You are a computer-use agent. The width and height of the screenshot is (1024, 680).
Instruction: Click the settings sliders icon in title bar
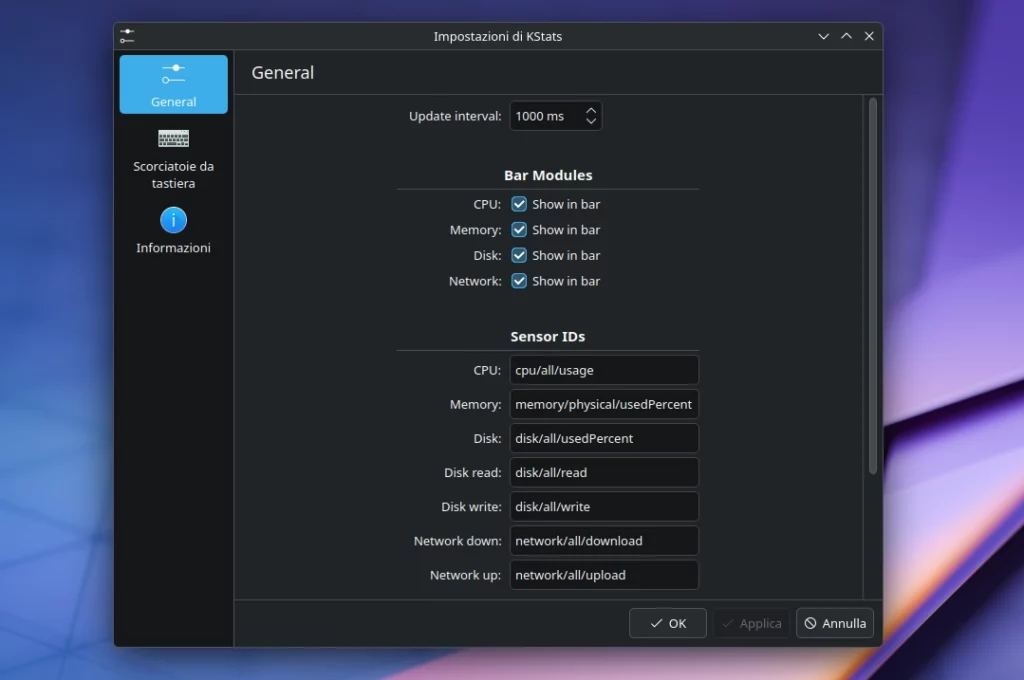pos(127,37)
